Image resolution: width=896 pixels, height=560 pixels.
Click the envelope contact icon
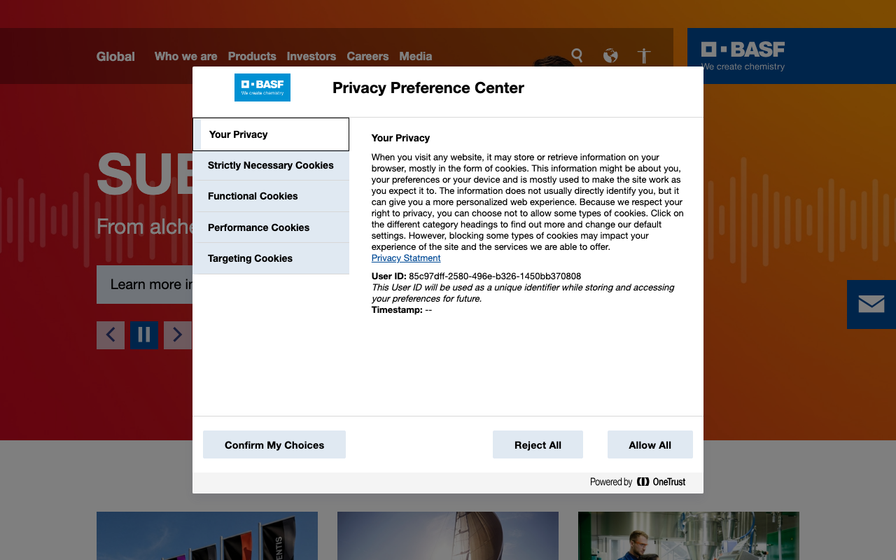(x=871, y=304)
